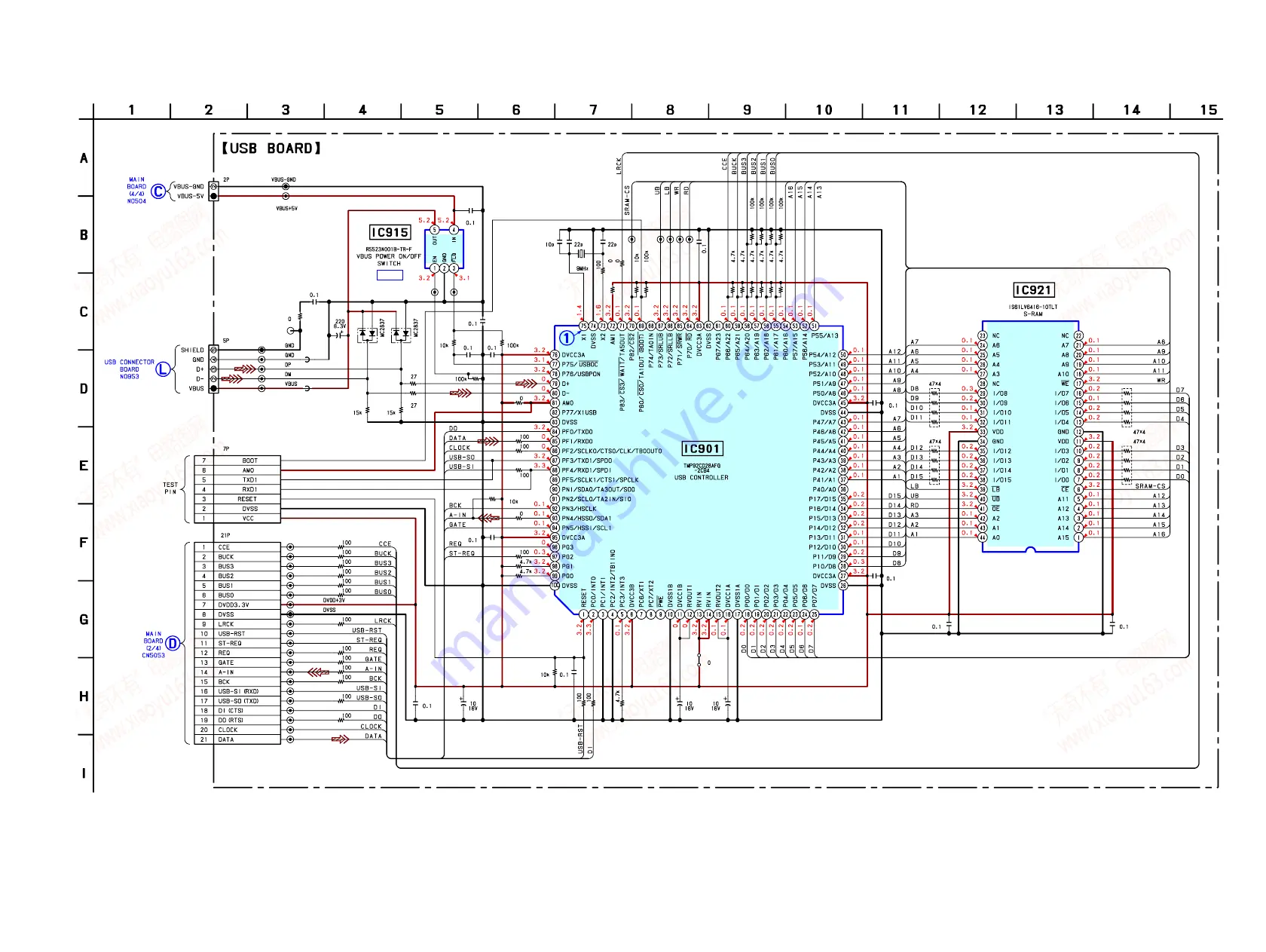The image size is (1266, 952).
Task: Select the USB-SO (TXD) connector row
Action: point(237,701)
